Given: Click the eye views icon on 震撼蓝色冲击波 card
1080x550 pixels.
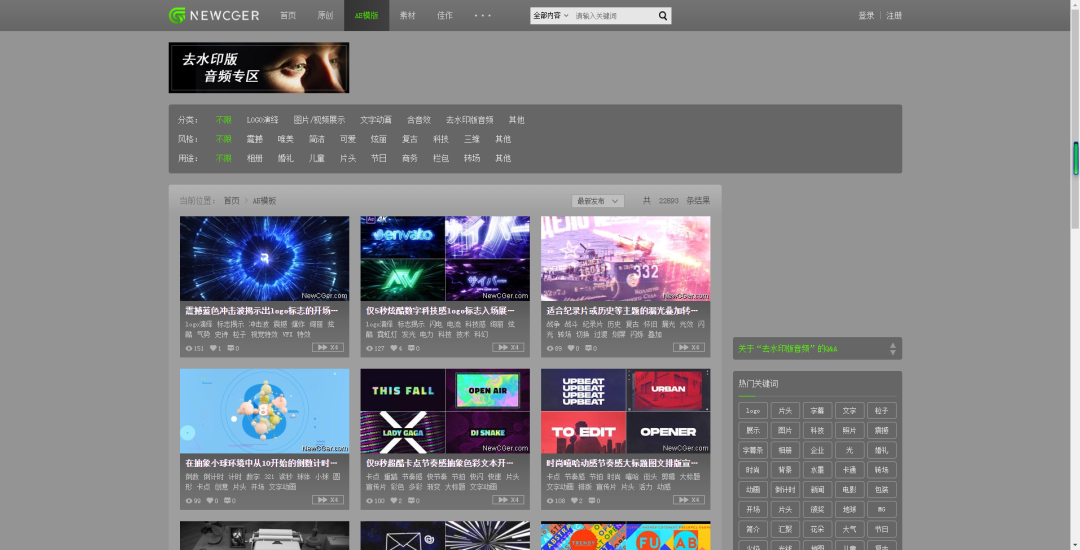Looking at the screenshot, I should click(x=189, y=348).
